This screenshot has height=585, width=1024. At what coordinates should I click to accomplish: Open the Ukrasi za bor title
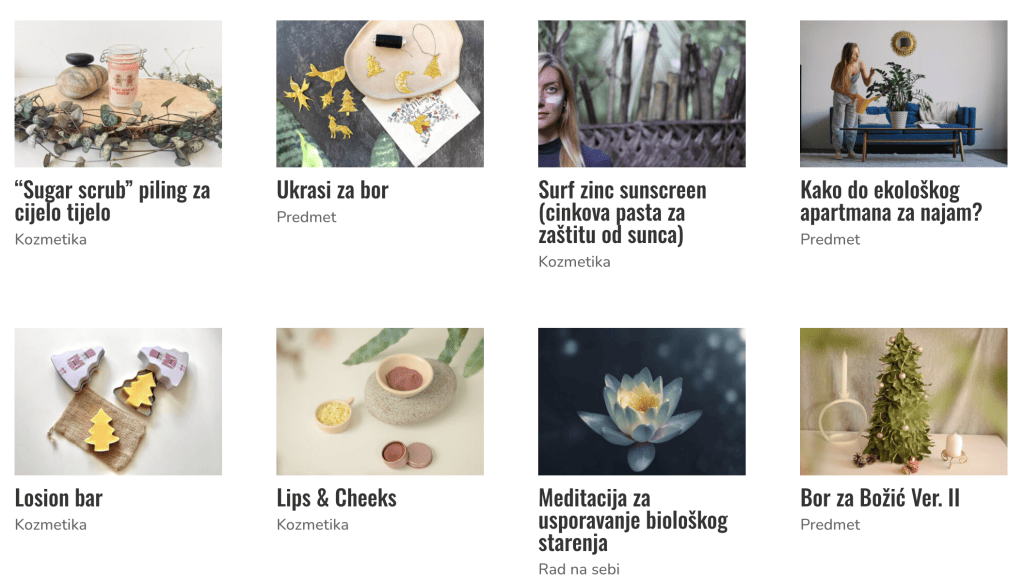click(x=332, y=190)
